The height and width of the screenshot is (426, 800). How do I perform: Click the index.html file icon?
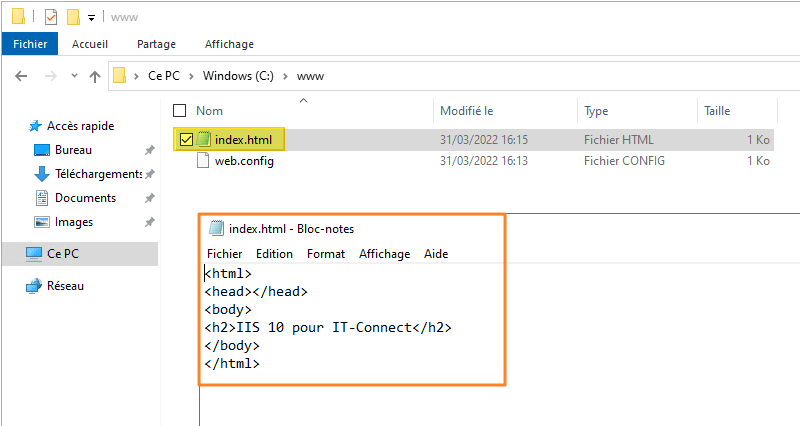(204, 139)
